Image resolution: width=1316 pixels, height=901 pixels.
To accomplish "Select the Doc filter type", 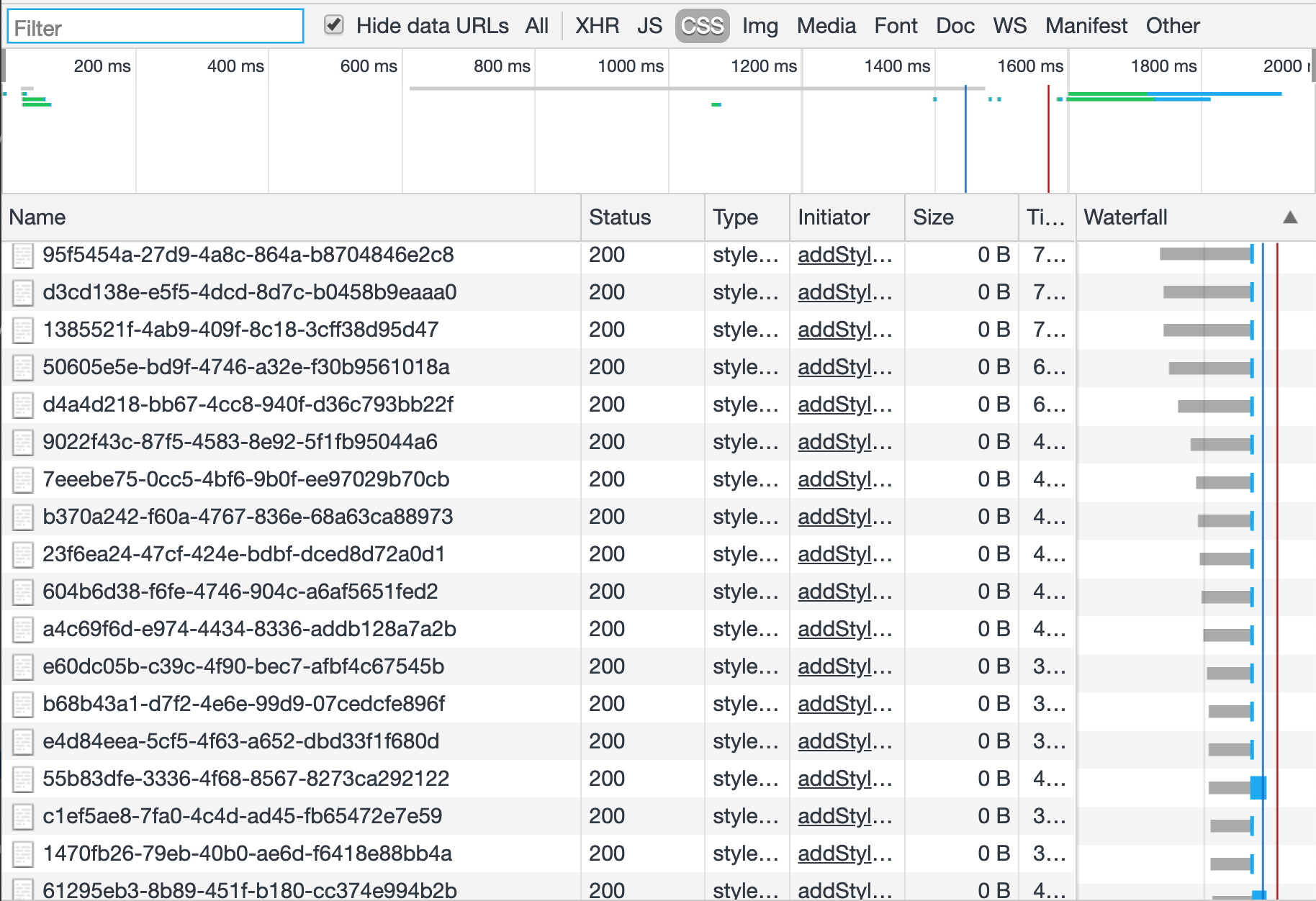I will click(x=955, y=26).
